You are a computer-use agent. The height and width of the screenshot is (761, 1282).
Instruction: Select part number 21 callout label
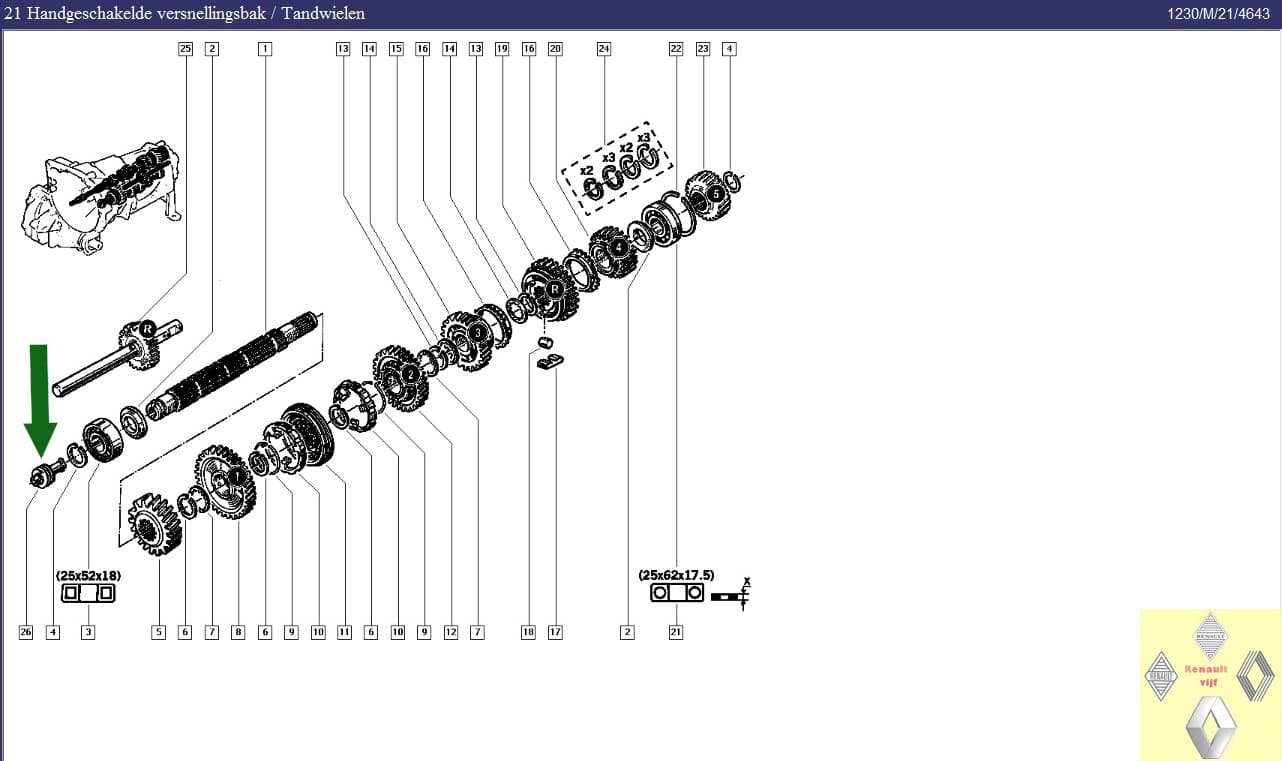(x=676, y=632)
